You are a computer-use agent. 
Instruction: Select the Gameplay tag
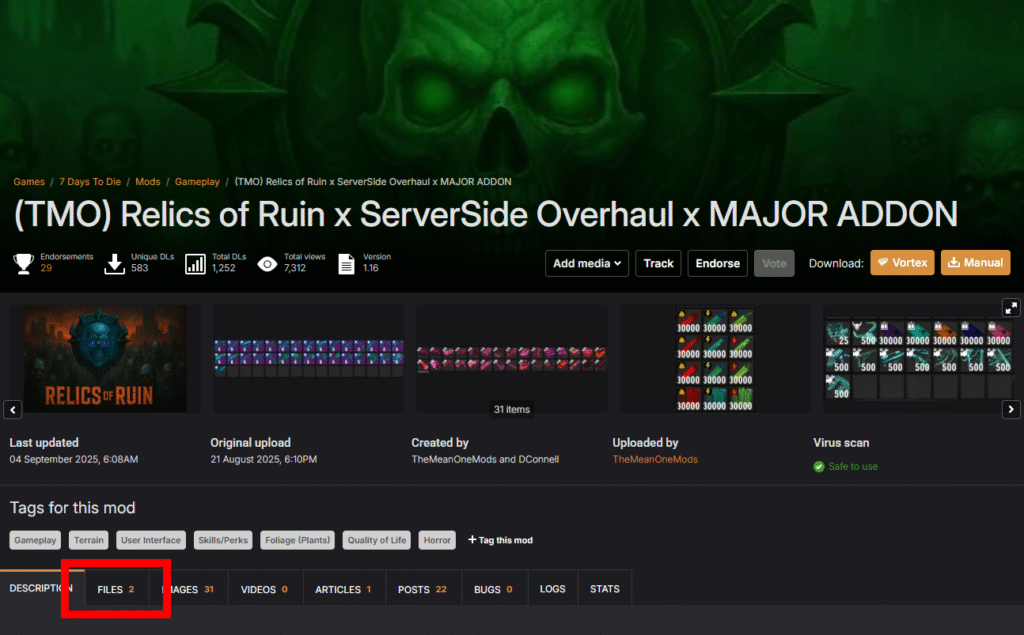(35, 540)
